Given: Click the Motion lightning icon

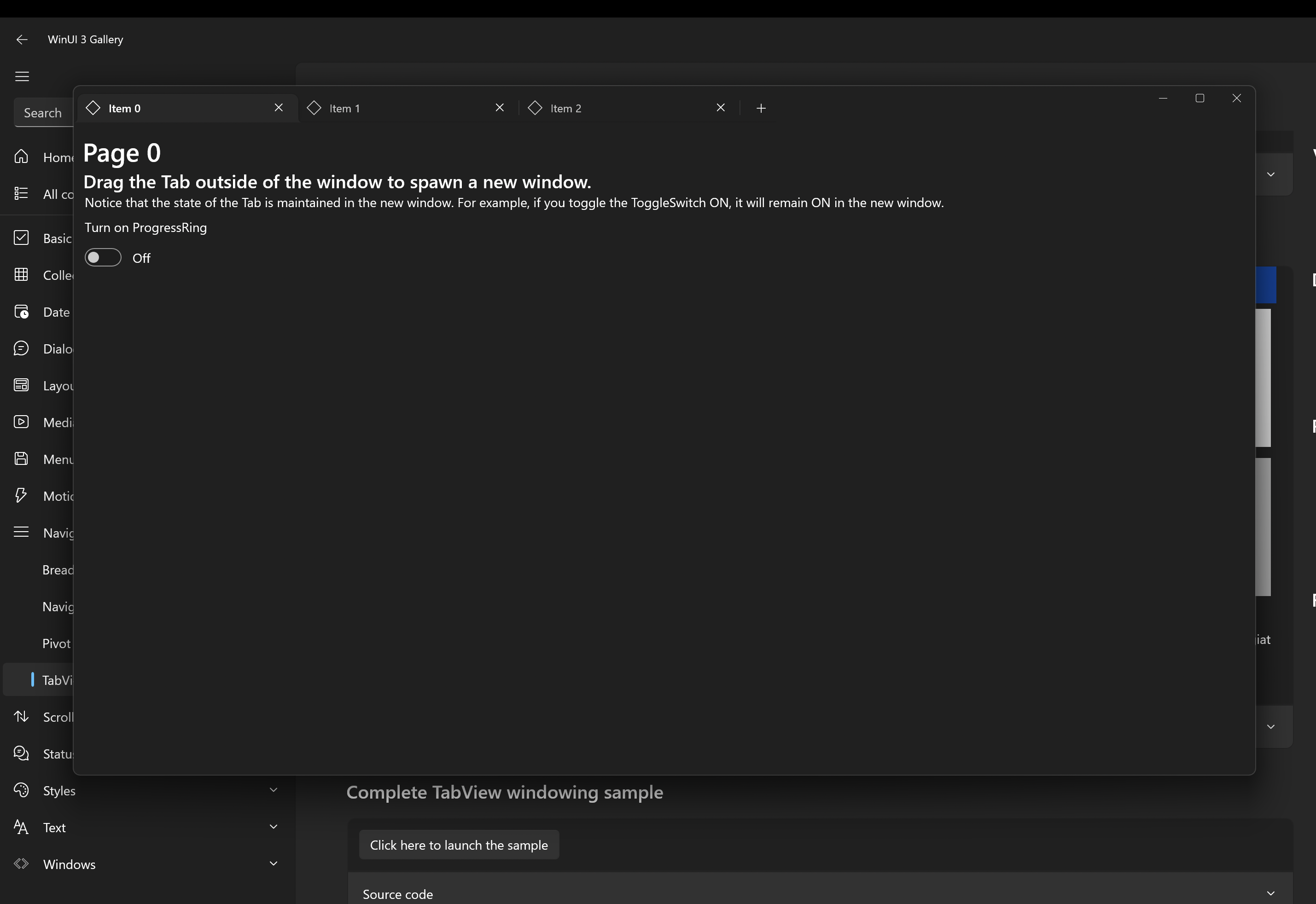Looking at the screenshot, I should coord(22,495).
